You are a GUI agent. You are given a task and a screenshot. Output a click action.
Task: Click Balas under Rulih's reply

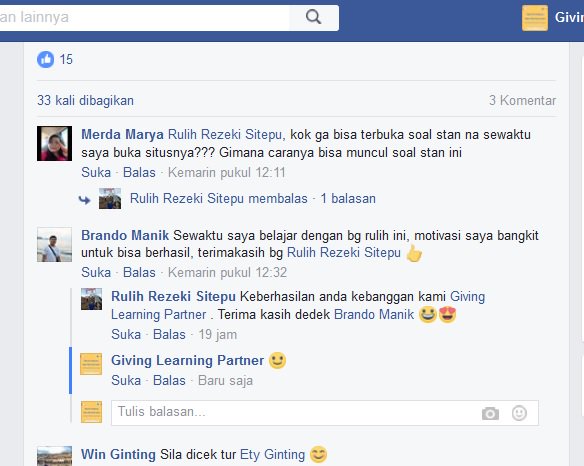pos(169,335)
